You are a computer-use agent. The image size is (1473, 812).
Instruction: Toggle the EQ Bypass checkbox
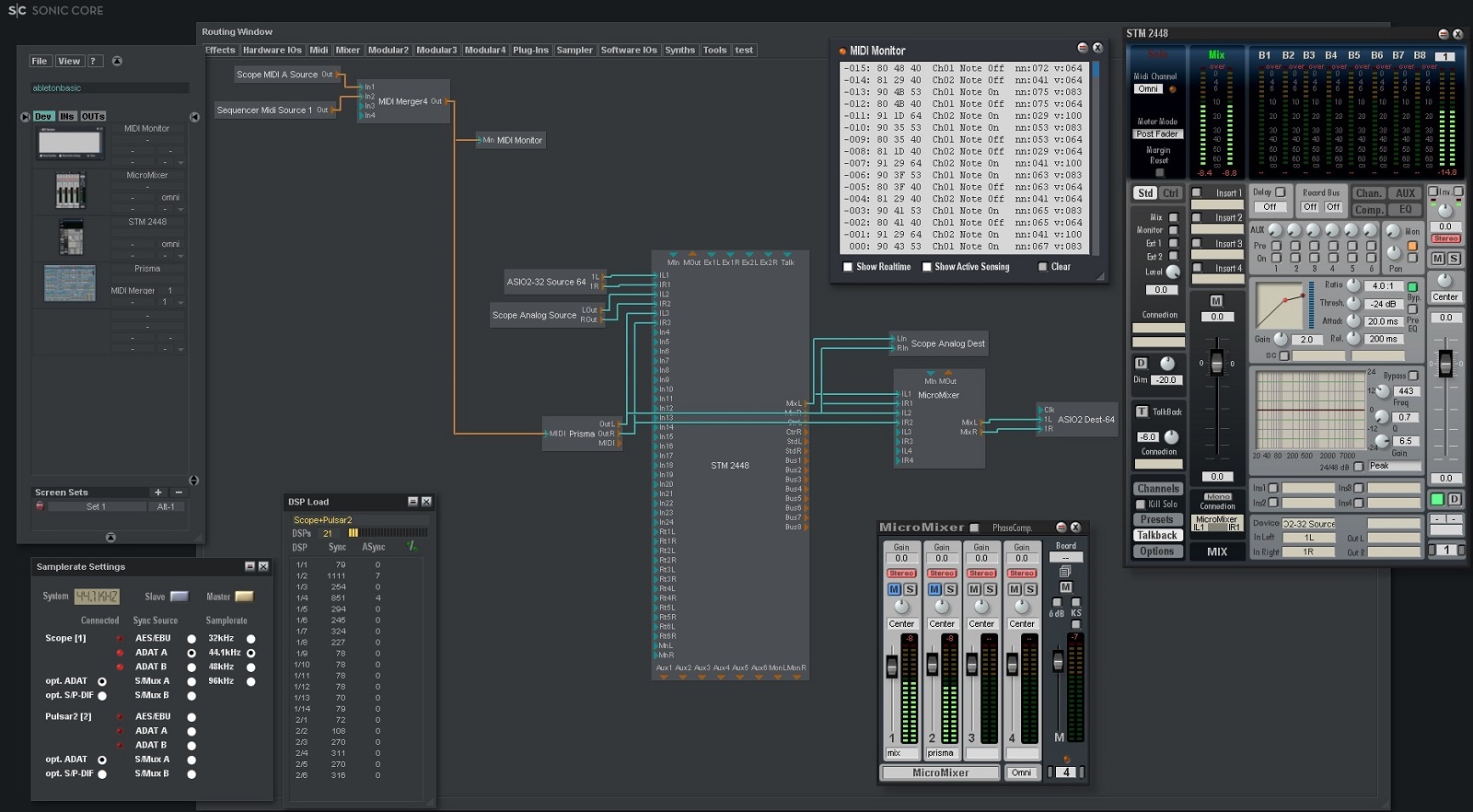click(x=1413, y=376)
